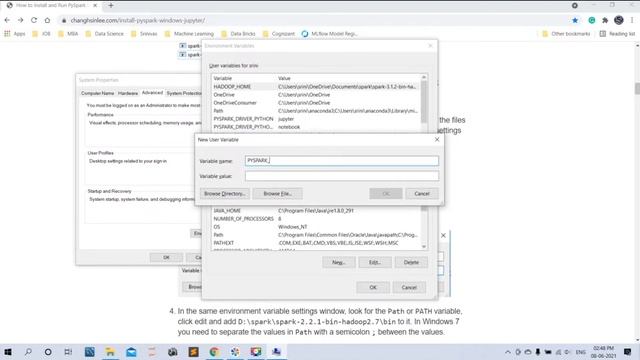The image size is (640, 360).
Task: Open the browser home page icon
Action: [x=47, y=20]
